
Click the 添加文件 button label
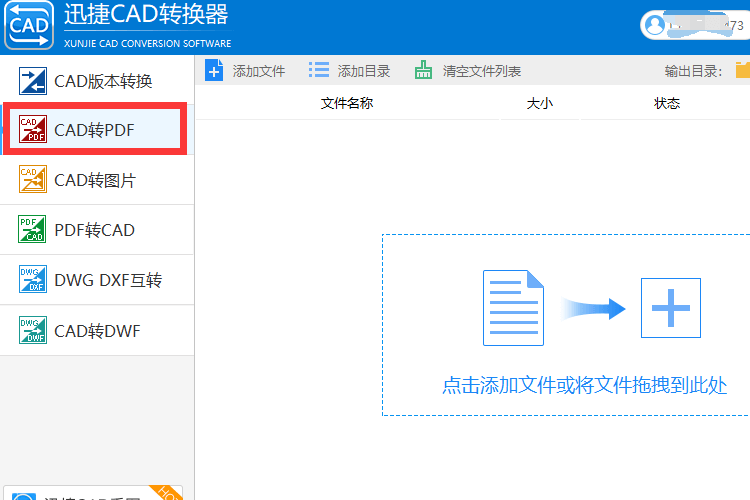point(259,71)
